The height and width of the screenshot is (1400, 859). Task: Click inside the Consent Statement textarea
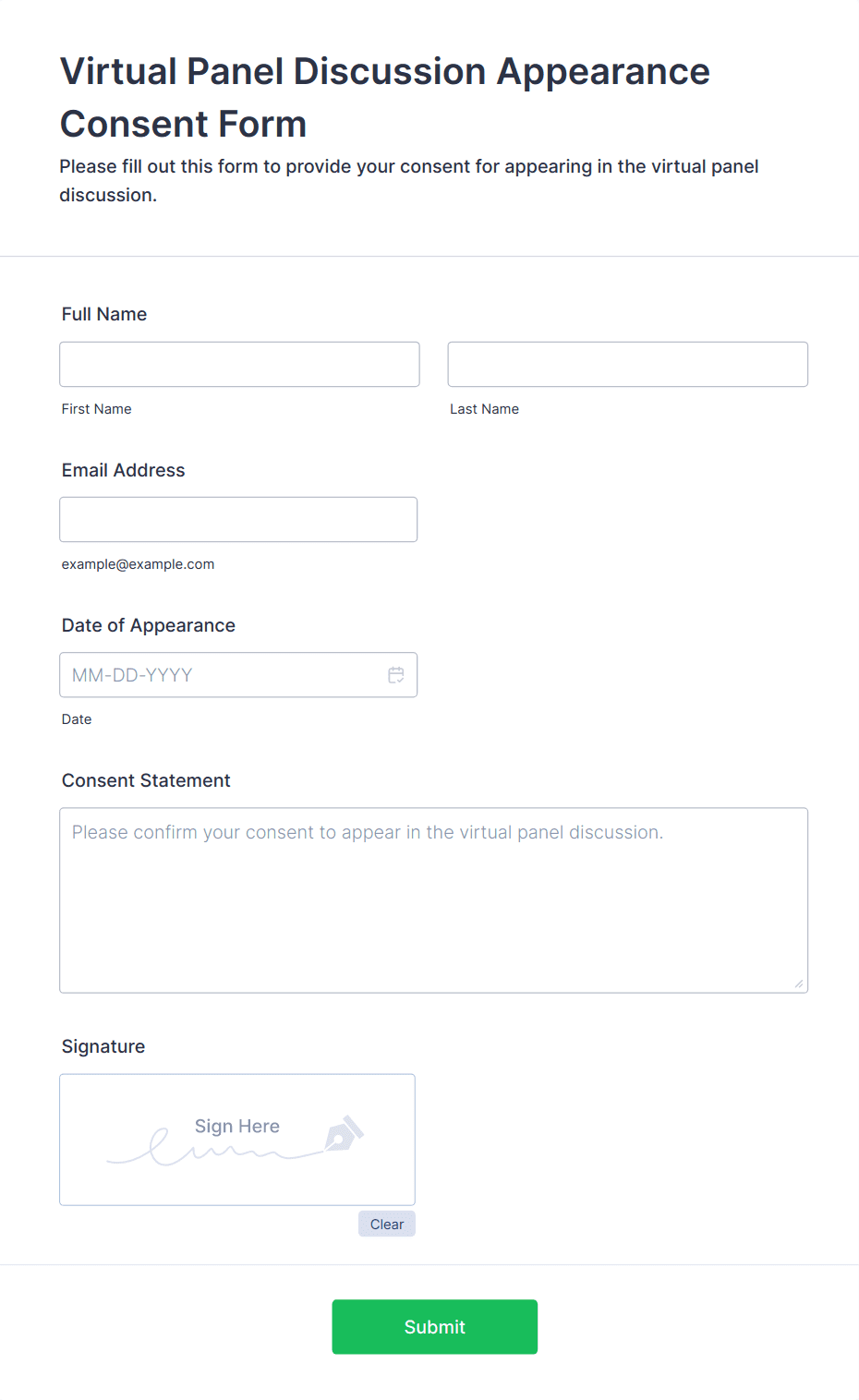(433, 900)
